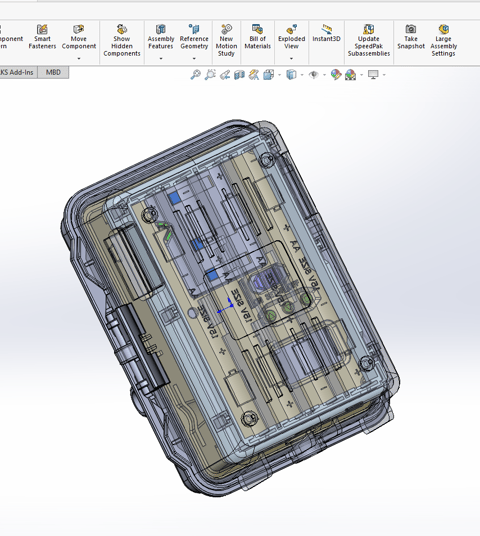The height and width of the screenshot is (536, 480).
Task: Click Display Style icon
Action: click(291, 75)
